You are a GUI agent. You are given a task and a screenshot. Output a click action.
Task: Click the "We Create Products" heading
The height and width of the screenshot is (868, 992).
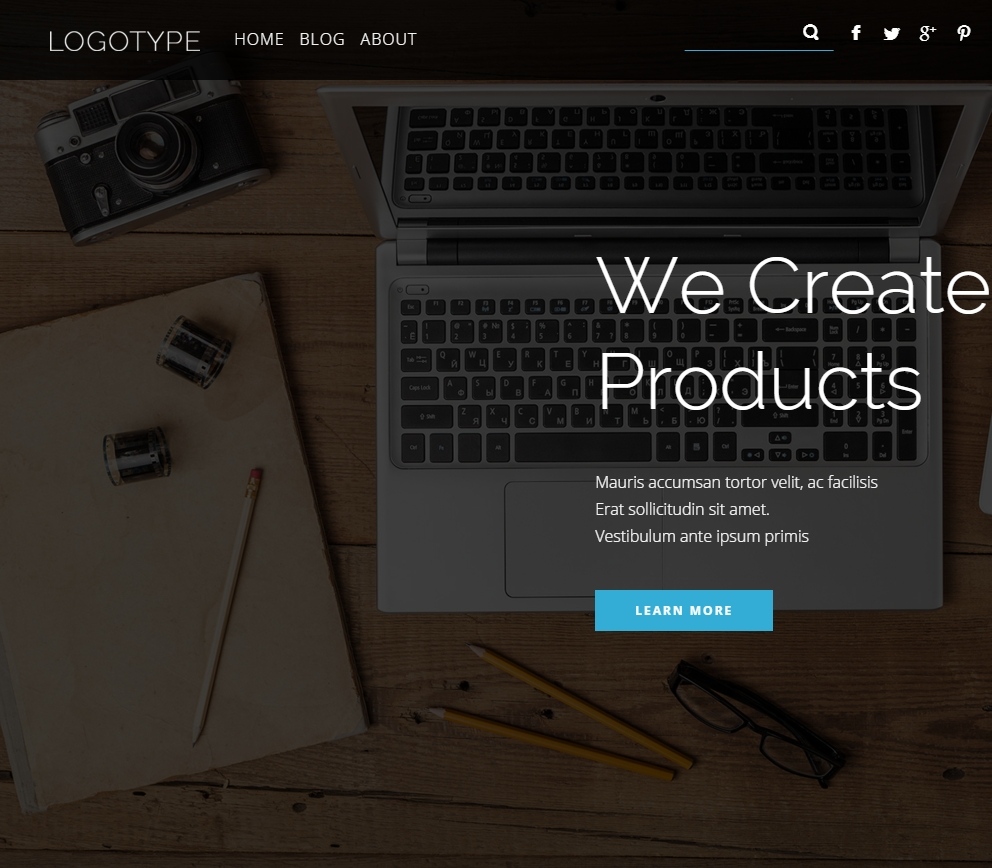pyautogui.click(x=793, y=332)
